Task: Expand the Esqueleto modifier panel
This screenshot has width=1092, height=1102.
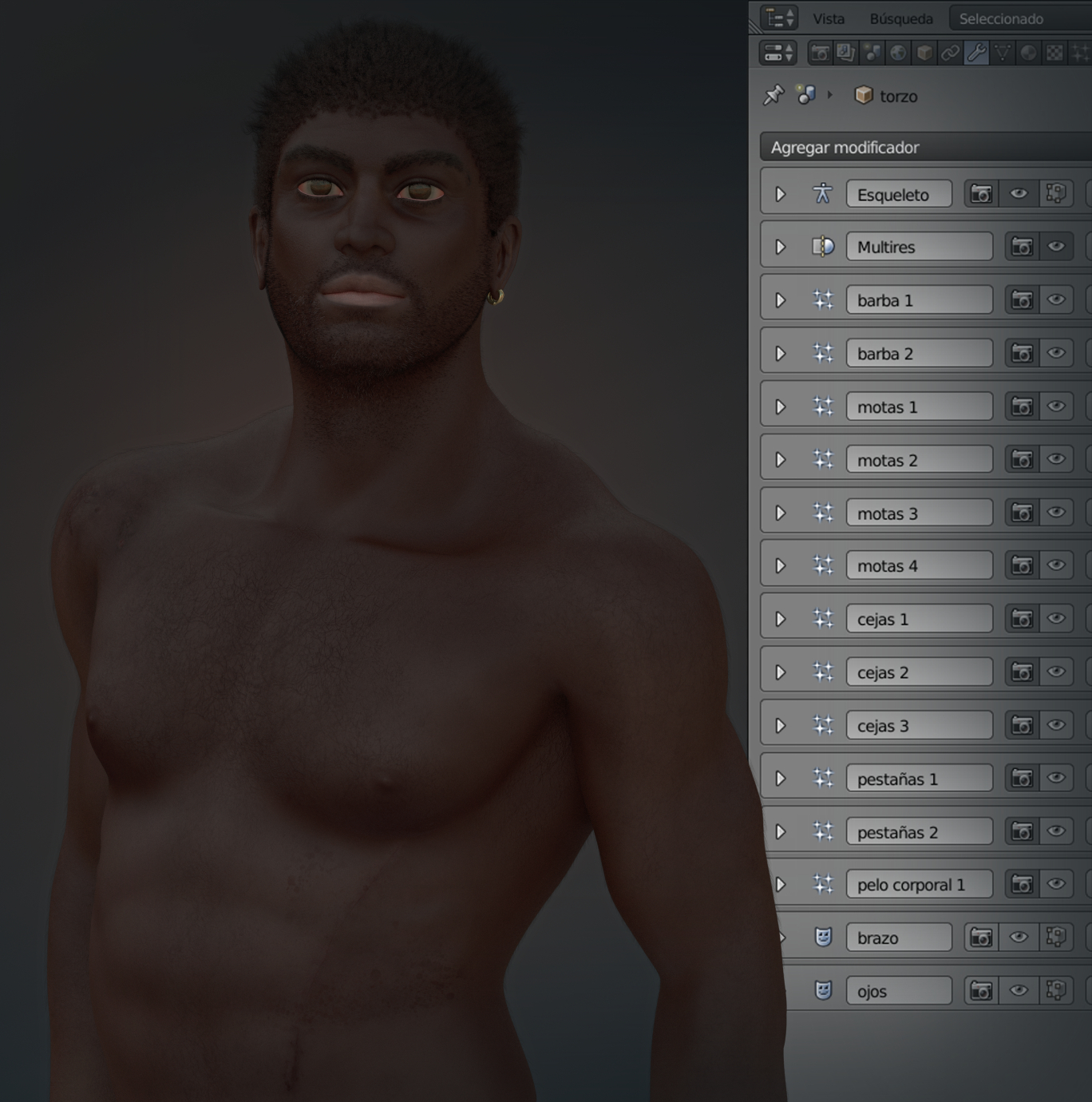Action: [781, 194]
